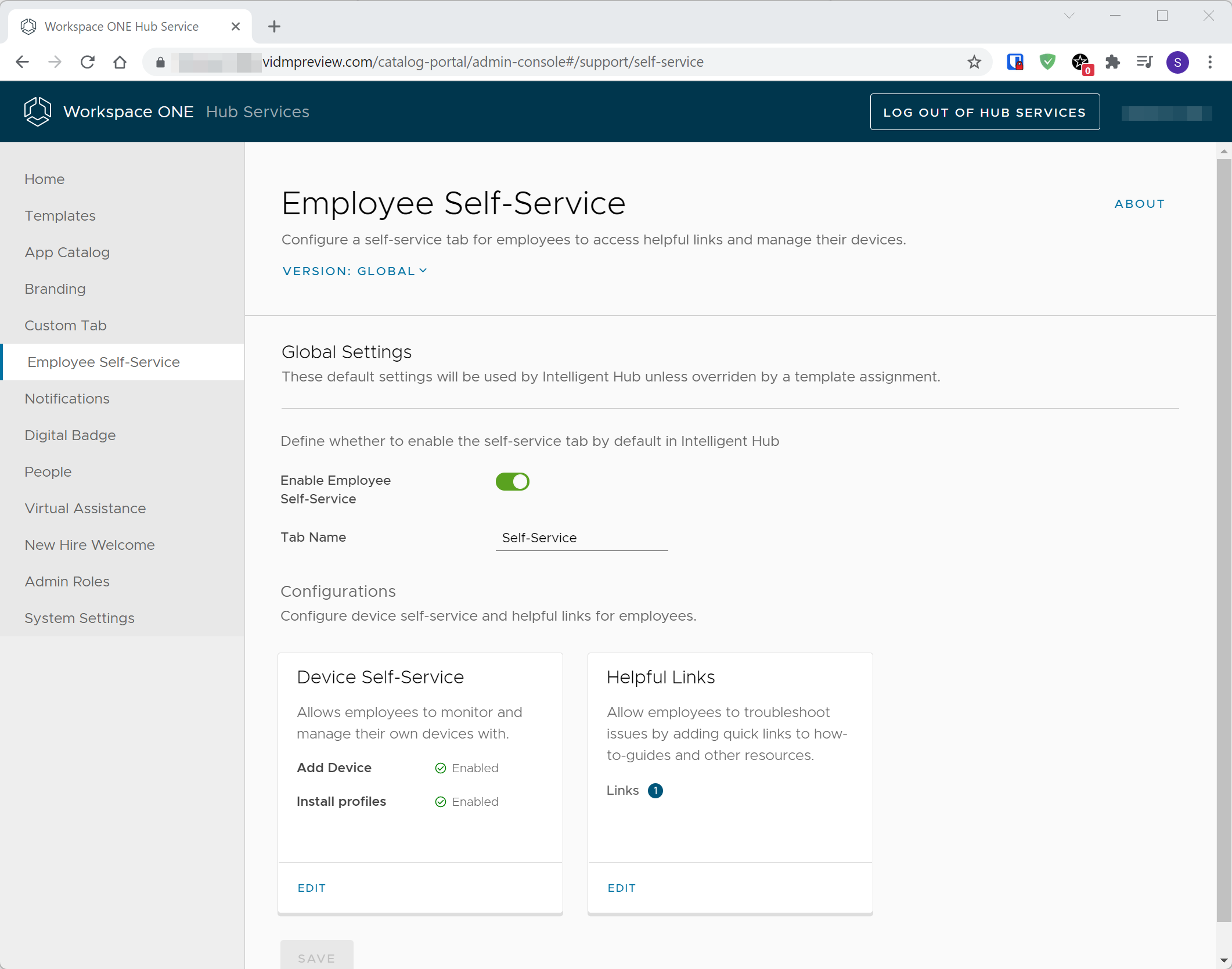The width and height of the screenshot is (1232, 969).
Task: Close the Workspace ONE Hub Service tab
Action: [x=236, y=26]
